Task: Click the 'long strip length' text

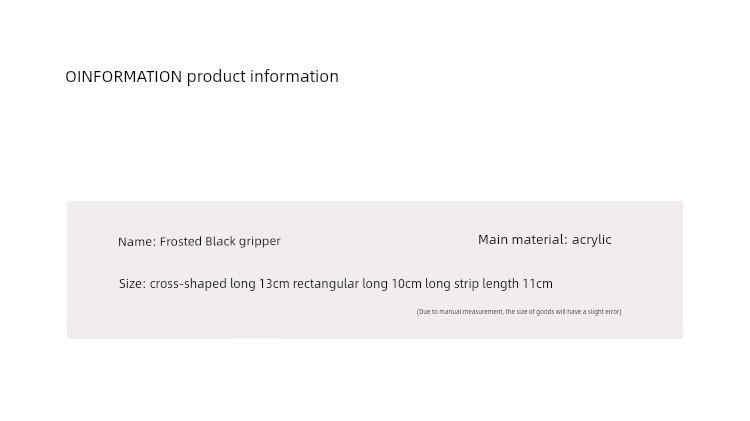Action: pyautogui.click(x=472, y=284)
